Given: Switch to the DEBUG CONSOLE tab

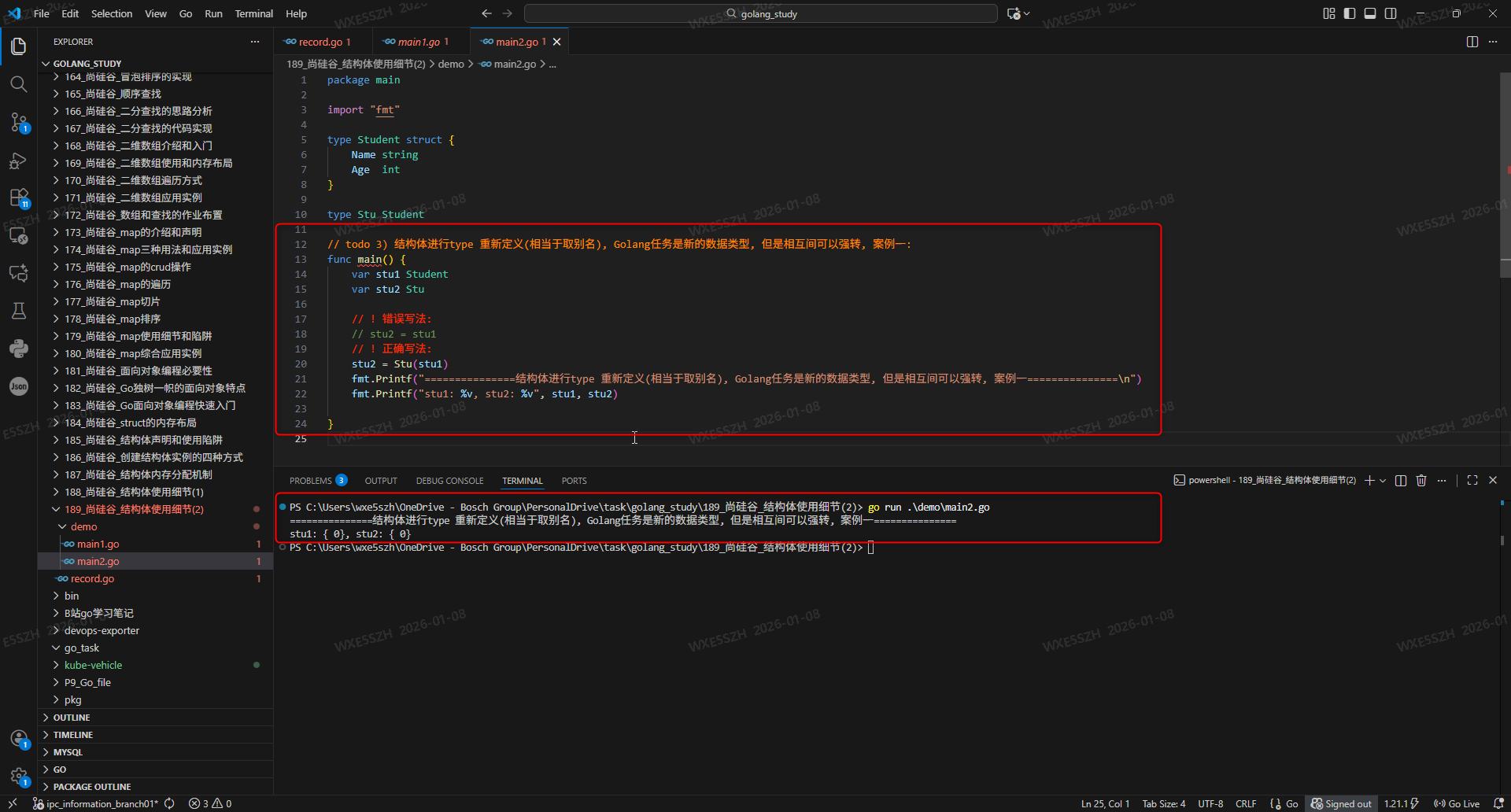Looking at the screenshot, I should [449, 480].
